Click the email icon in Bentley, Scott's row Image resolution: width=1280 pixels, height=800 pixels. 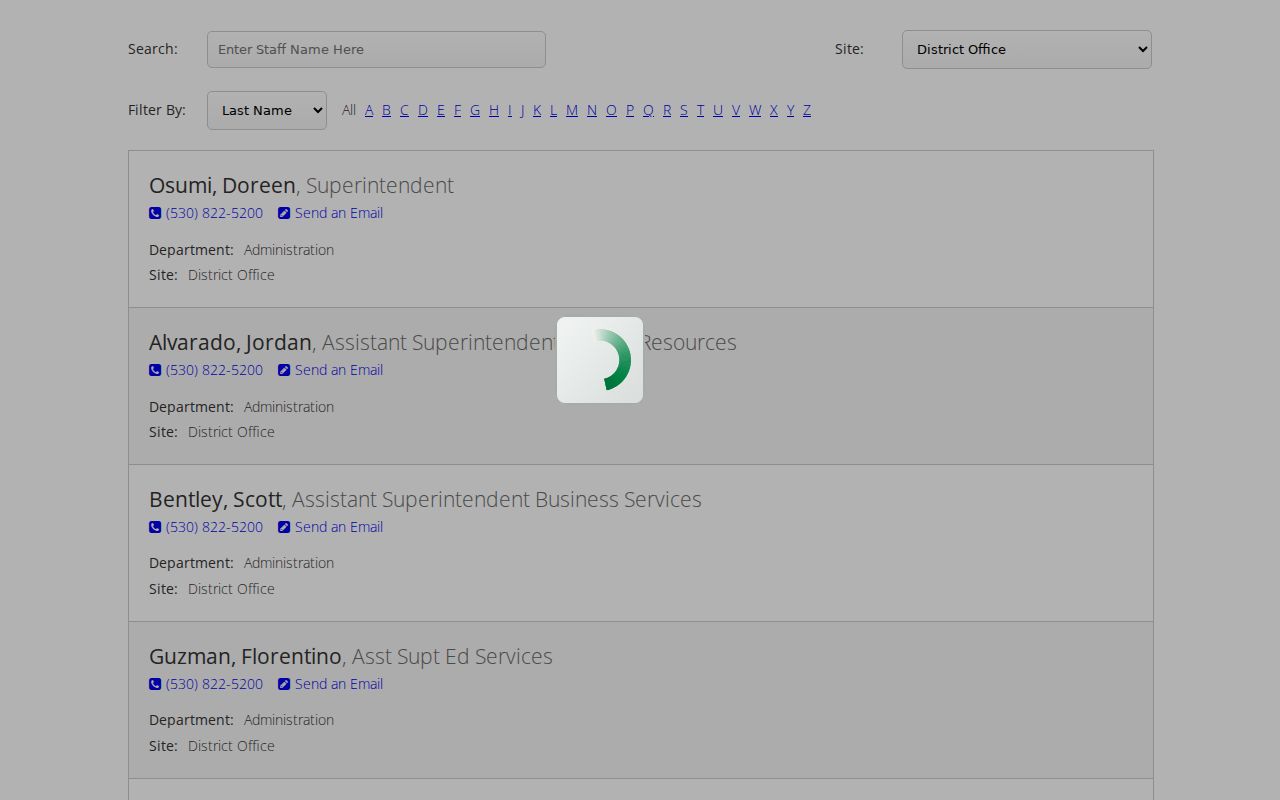[x=284, y=527]
